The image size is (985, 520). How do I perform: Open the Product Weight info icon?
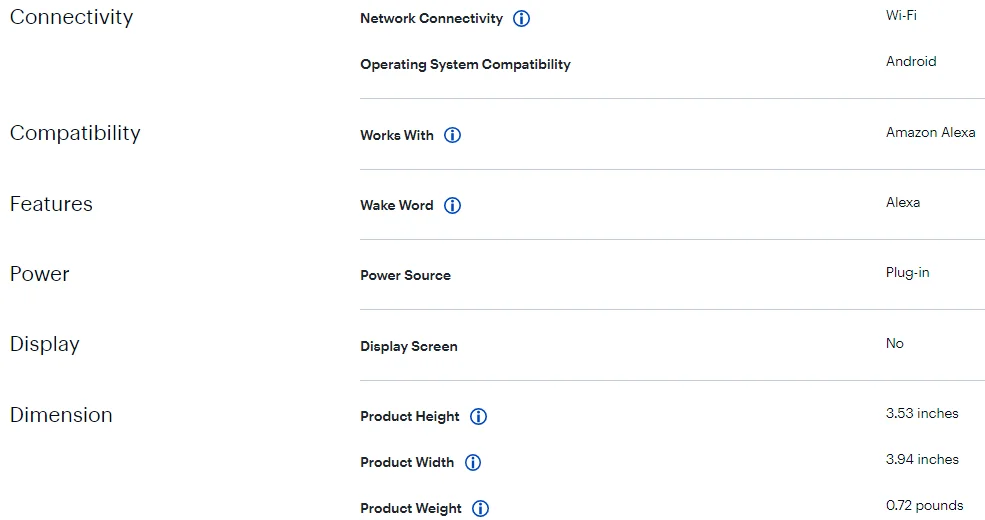[x=480, y=509]
